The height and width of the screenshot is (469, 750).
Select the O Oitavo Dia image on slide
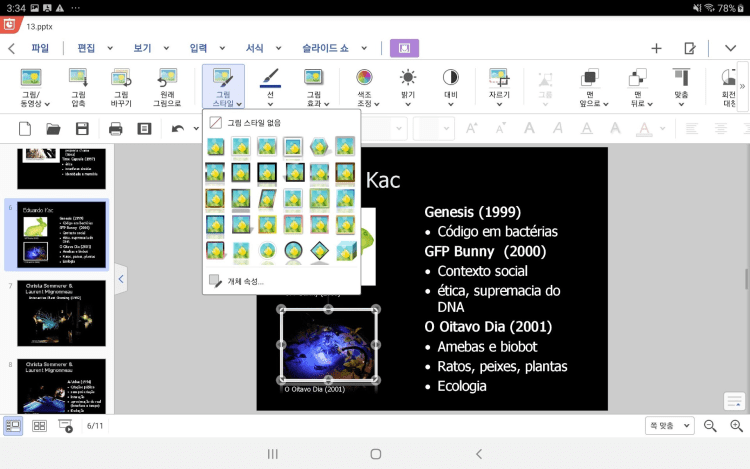coord(329,344)
